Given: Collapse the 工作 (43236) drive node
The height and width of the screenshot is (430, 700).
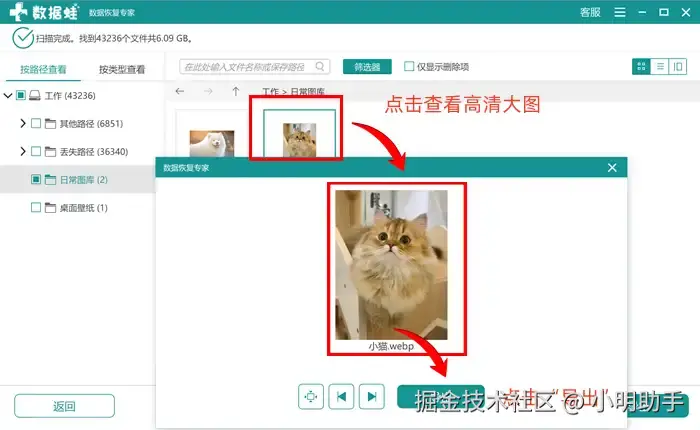Looking at the screenshot, I should 8,96.
